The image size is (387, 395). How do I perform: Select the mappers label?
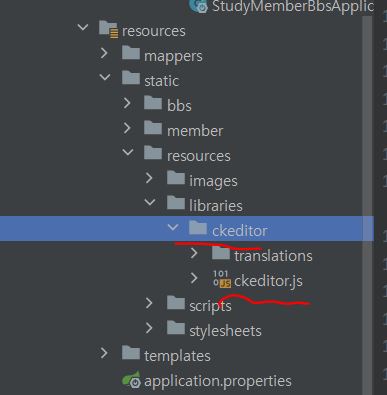click(x=173, y=56)
